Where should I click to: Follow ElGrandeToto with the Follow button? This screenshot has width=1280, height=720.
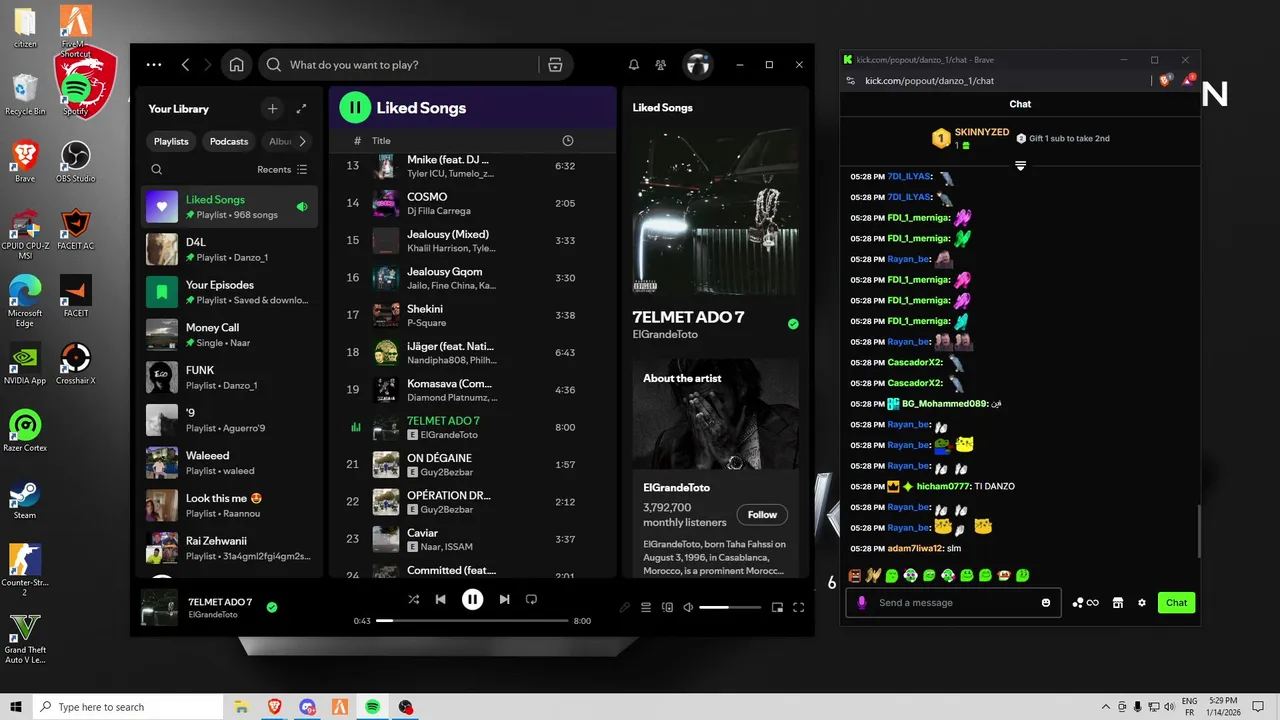point(762,515)
